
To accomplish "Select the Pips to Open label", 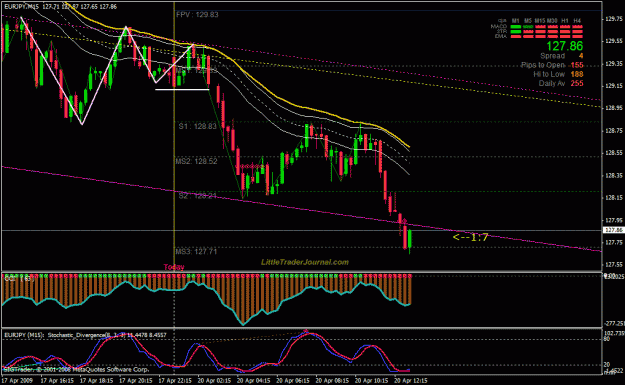I will point(543,65).
